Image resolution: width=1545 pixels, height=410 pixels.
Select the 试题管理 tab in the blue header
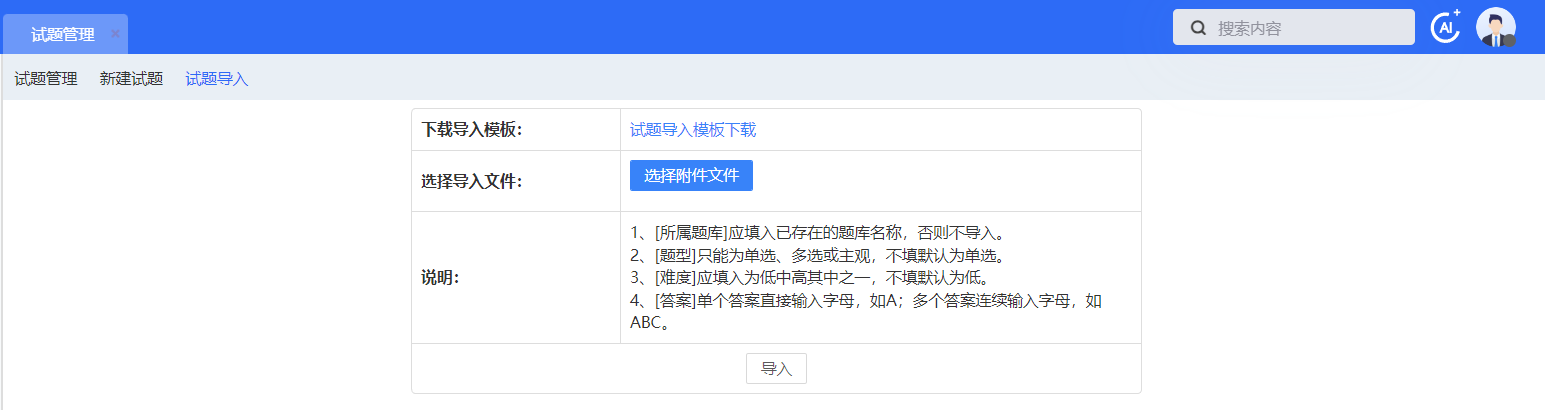tap(62, 35)
